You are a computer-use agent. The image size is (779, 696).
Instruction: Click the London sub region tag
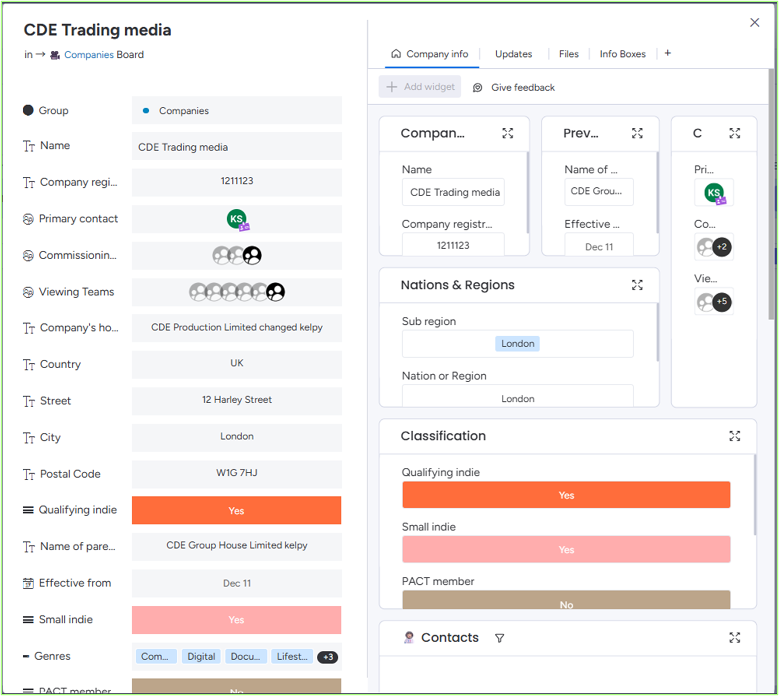tap(518, 344)
